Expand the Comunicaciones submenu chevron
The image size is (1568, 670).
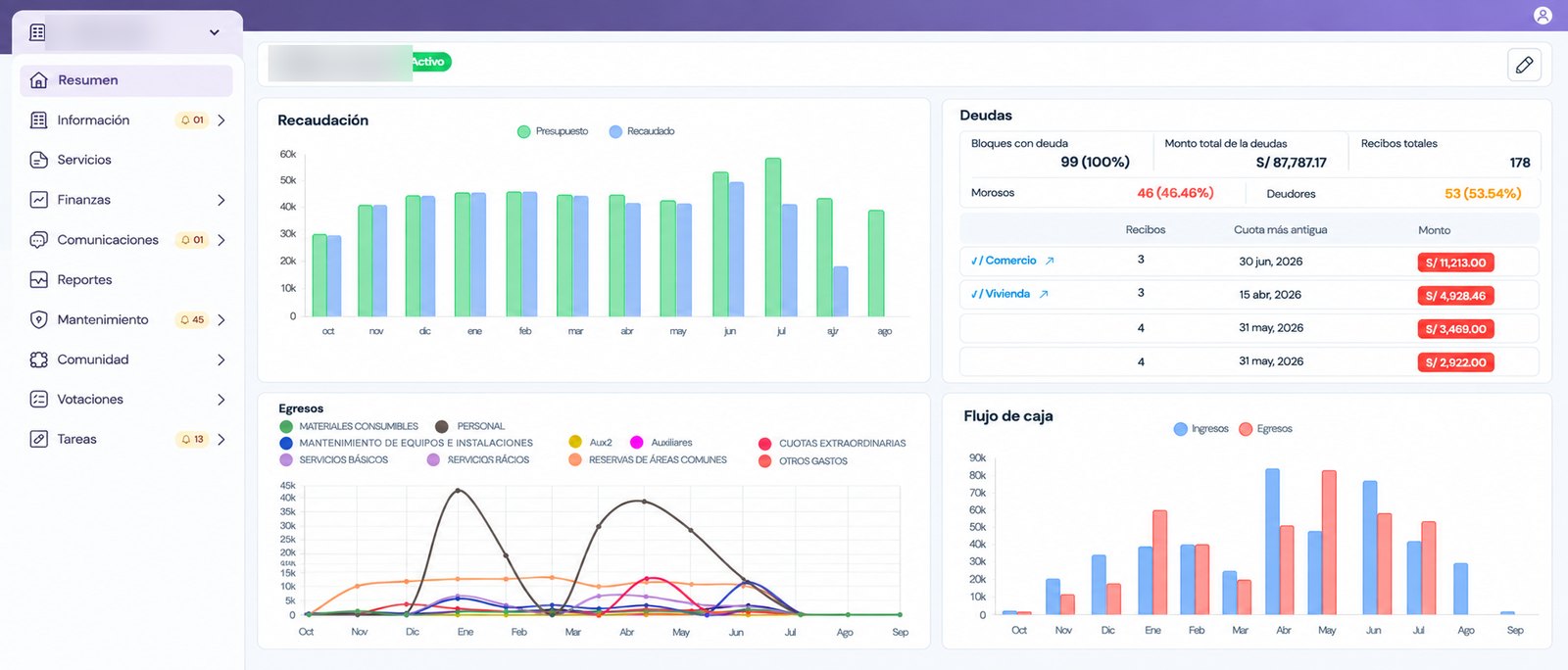(x=221, y=240)
